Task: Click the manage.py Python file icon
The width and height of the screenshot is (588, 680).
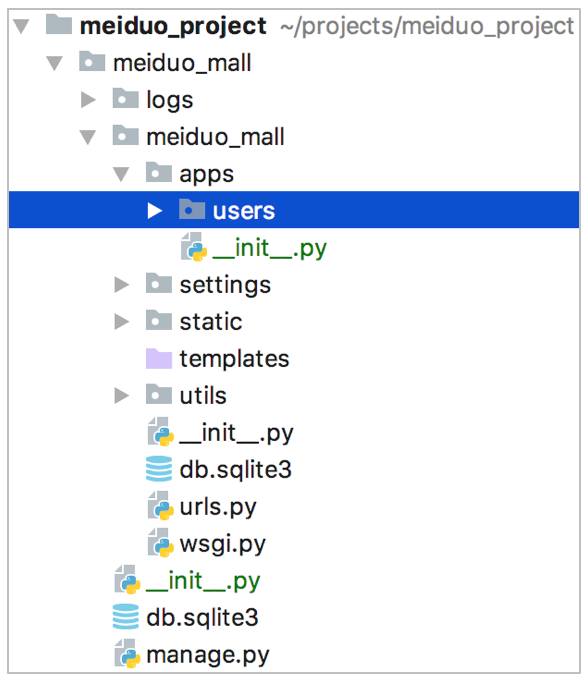Action: pos(127,654)
